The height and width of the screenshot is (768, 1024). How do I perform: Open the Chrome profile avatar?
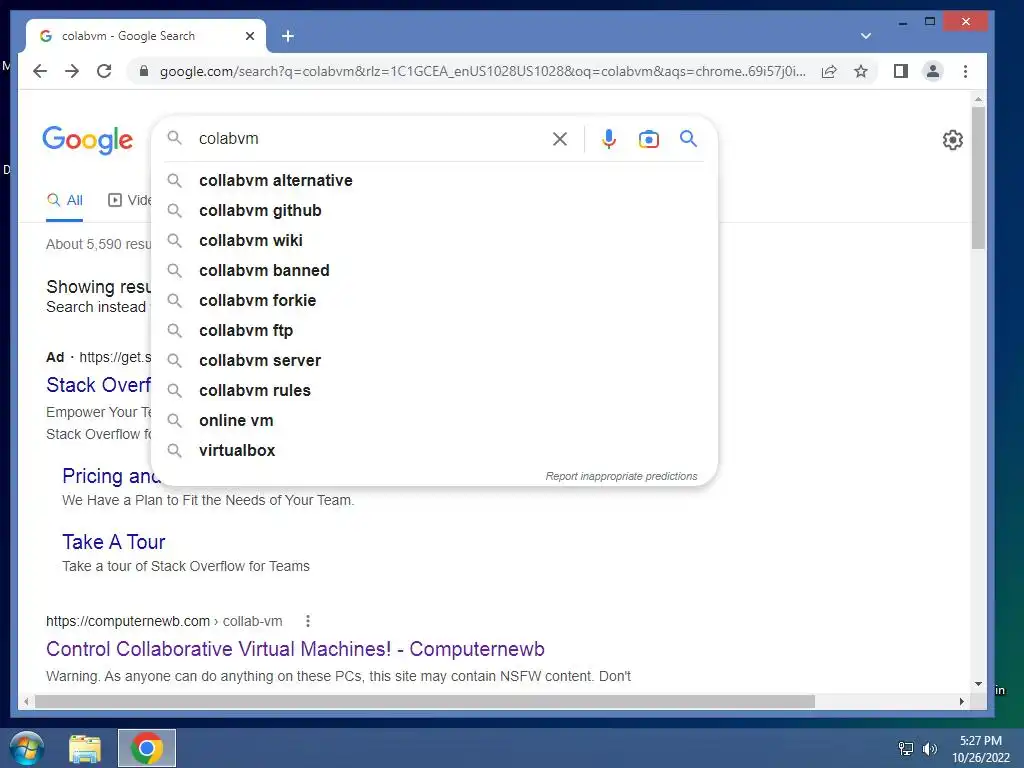tap(933, 71)
